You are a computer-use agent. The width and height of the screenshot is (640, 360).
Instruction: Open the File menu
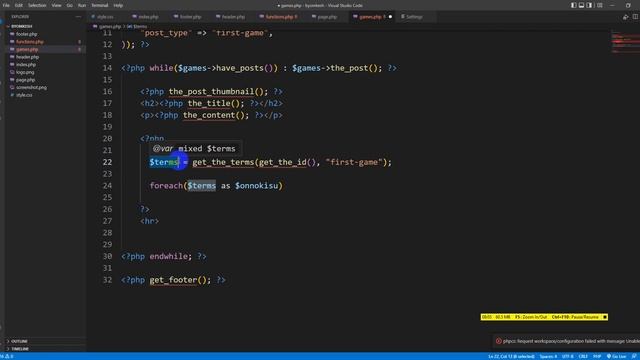tap(6, 5)
